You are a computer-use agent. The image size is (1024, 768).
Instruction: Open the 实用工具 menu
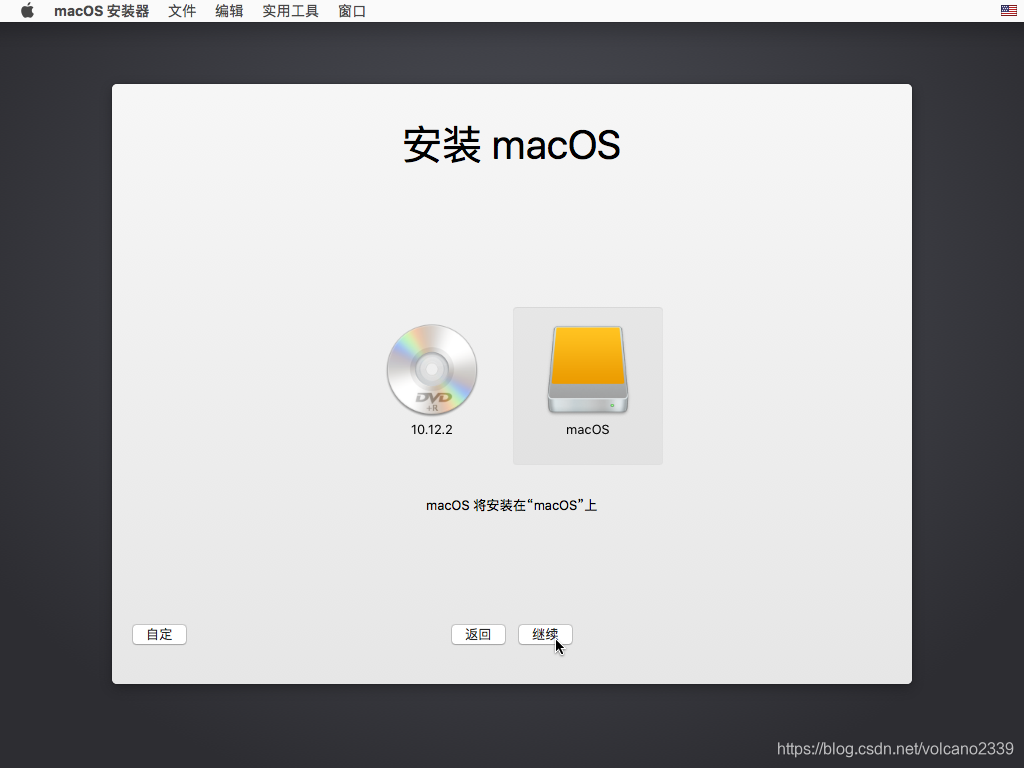pos(291,11)
